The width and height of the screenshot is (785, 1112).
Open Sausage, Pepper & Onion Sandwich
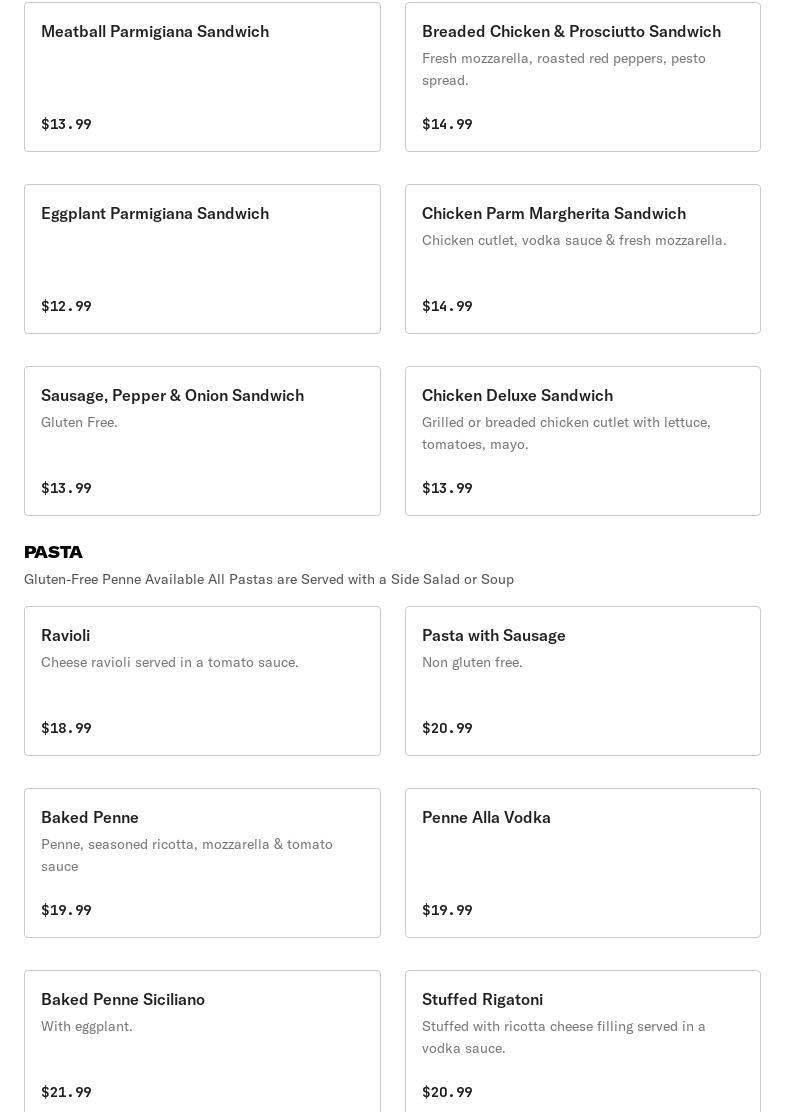click(202, 441)
